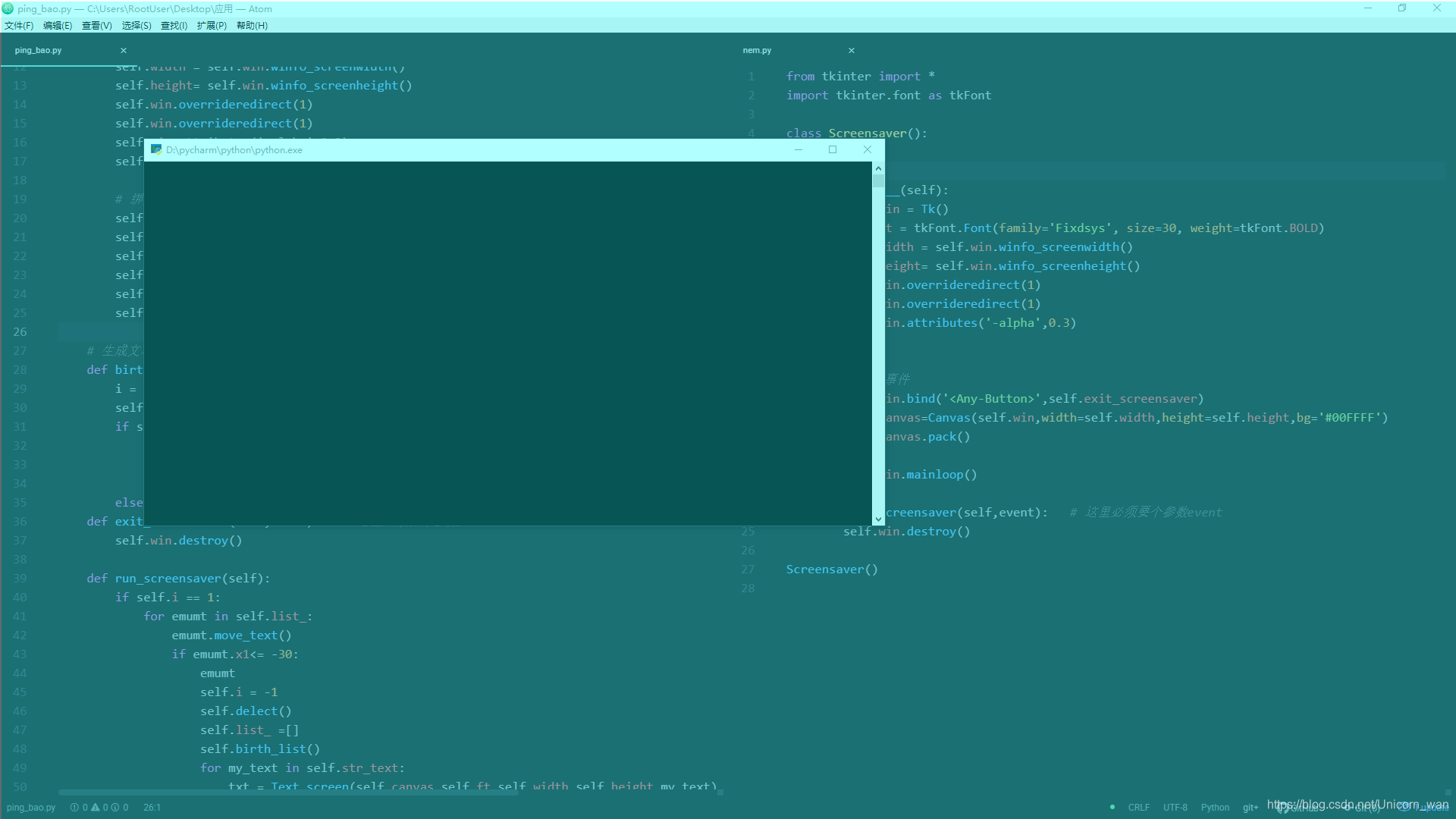Click the tkFont.Font 'Fixdsys' line in nem.py
1456x819 pixels.
coord(1105,228)
